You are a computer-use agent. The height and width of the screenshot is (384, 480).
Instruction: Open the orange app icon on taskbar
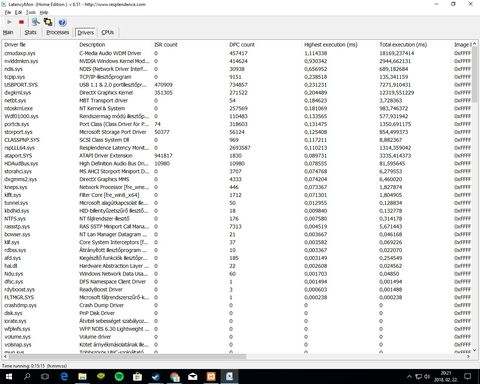coord(211,377)
